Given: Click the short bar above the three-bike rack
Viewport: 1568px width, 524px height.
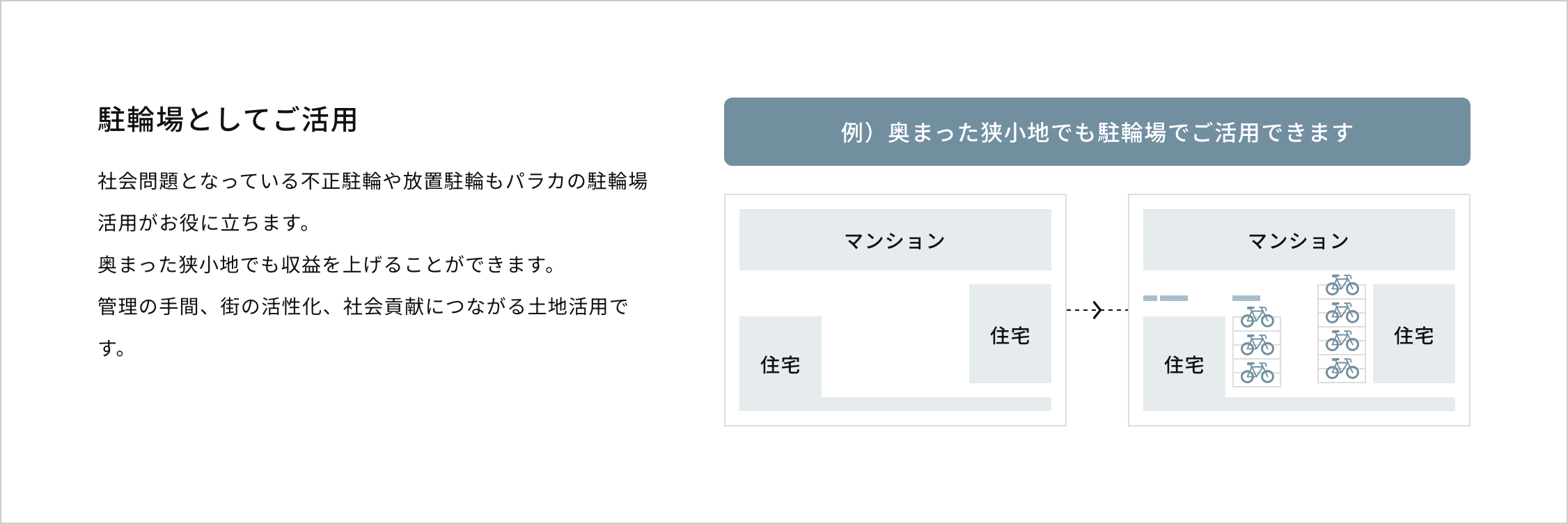Looking at the screenshot, I should pyautogui.click(x=1246, y=298).
